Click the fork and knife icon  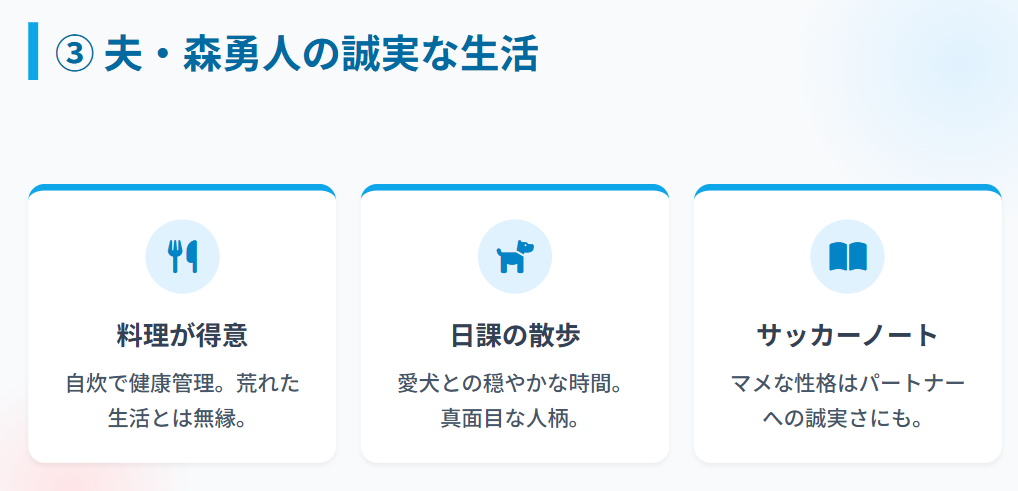click(182, 256)
